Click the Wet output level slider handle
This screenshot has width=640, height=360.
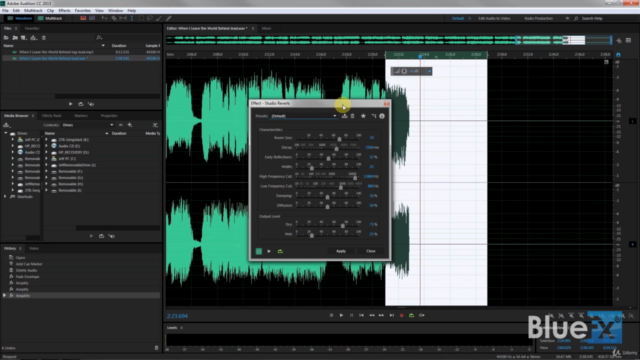pyautogui.click(x=312, y=235)
